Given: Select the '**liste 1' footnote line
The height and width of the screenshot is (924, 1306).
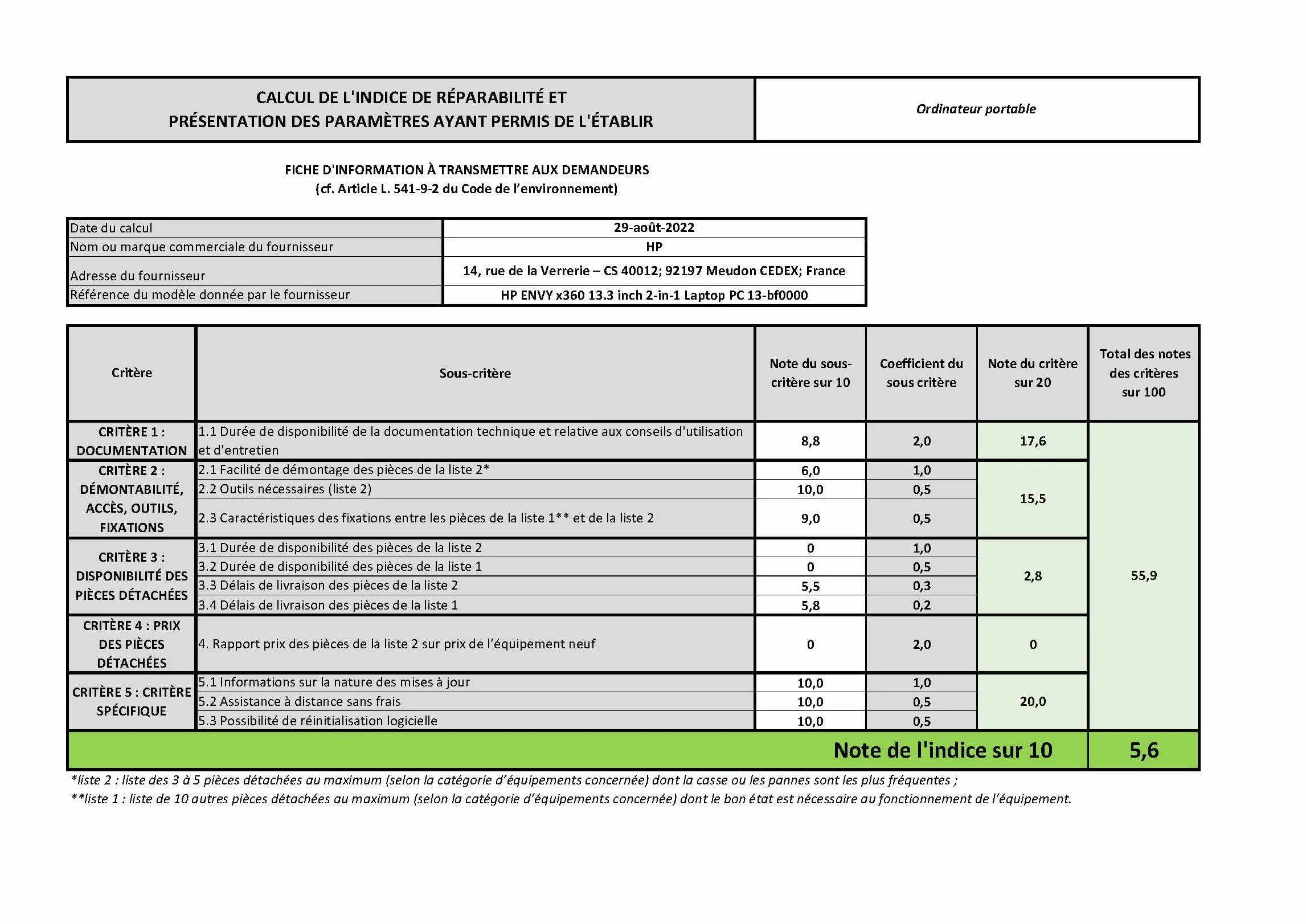Looking at the screenshot, I should click(571, 799).
